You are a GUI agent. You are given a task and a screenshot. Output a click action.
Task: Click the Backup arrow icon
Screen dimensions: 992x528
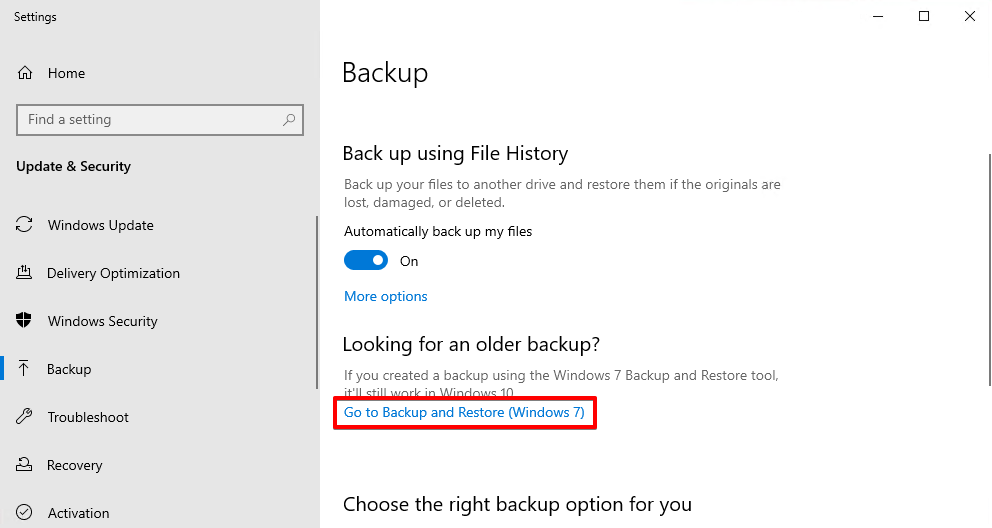(x=25, y=369)
